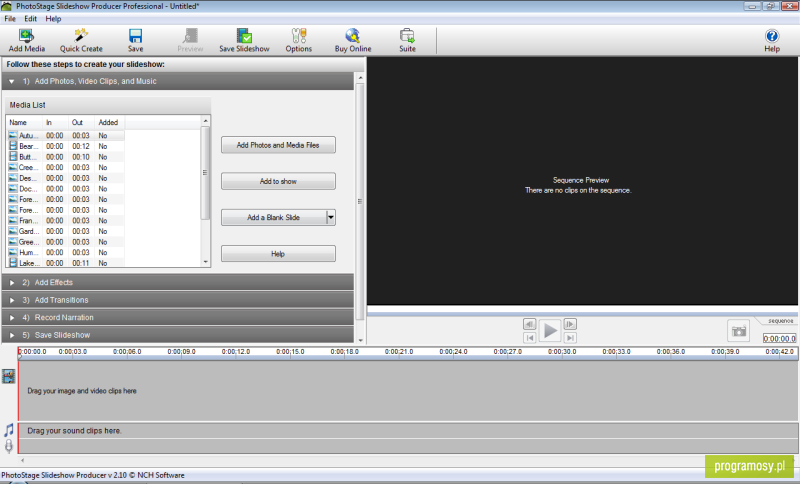800x484 pixels.
Task: Select the Hum... media item
Action: tap(65, 252)
